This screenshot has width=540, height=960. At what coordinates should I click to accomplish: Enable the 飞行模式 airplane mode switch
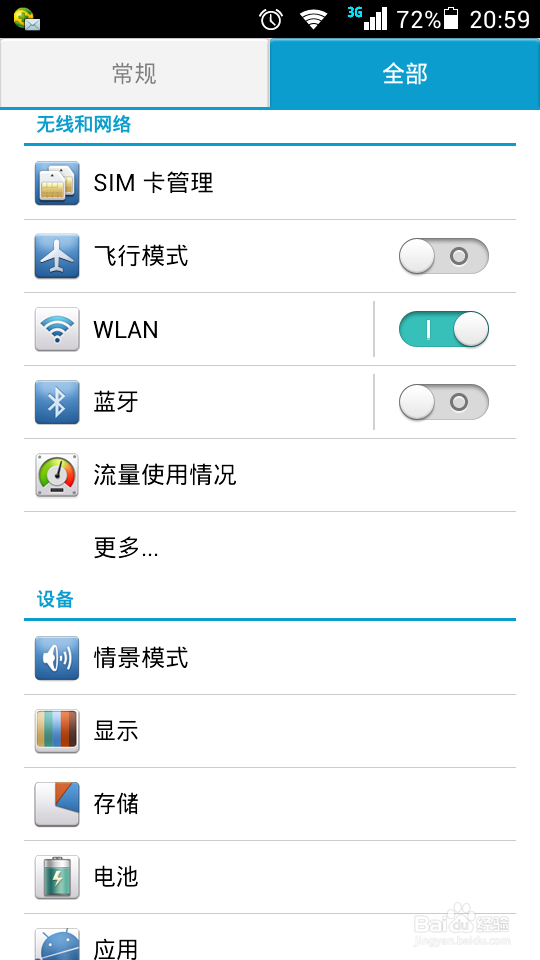(x=444, y=256)
